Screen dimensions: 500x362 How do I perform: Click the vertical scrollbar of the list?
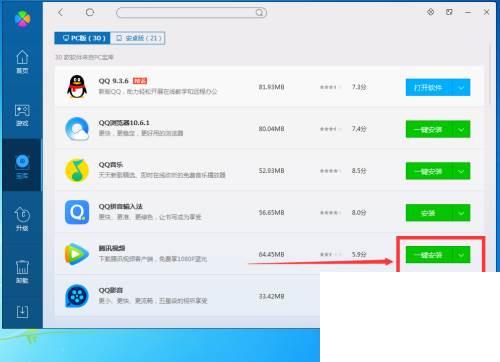490,73
